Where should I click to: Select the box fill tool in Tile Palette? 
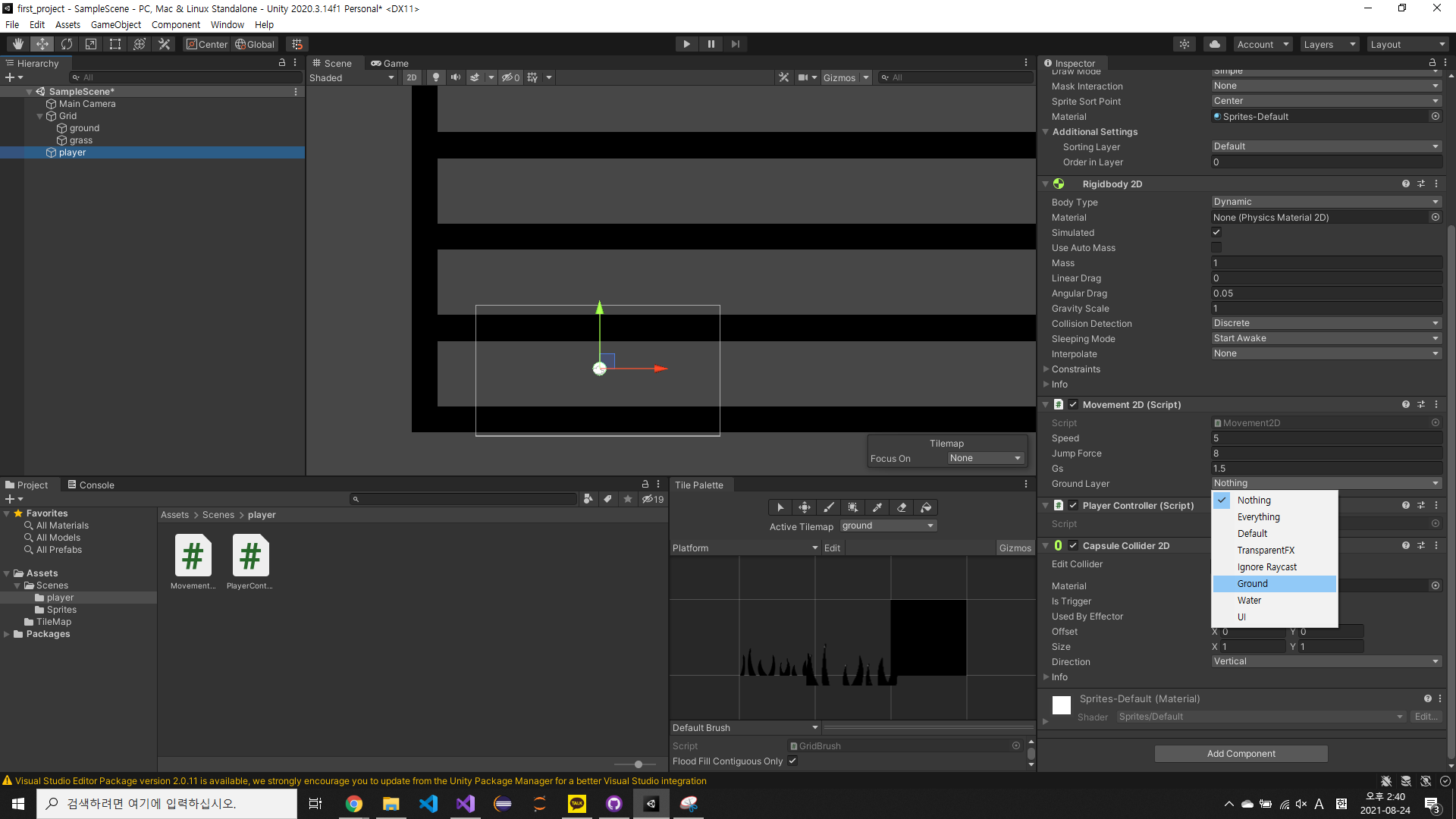(x=853, y=507)
